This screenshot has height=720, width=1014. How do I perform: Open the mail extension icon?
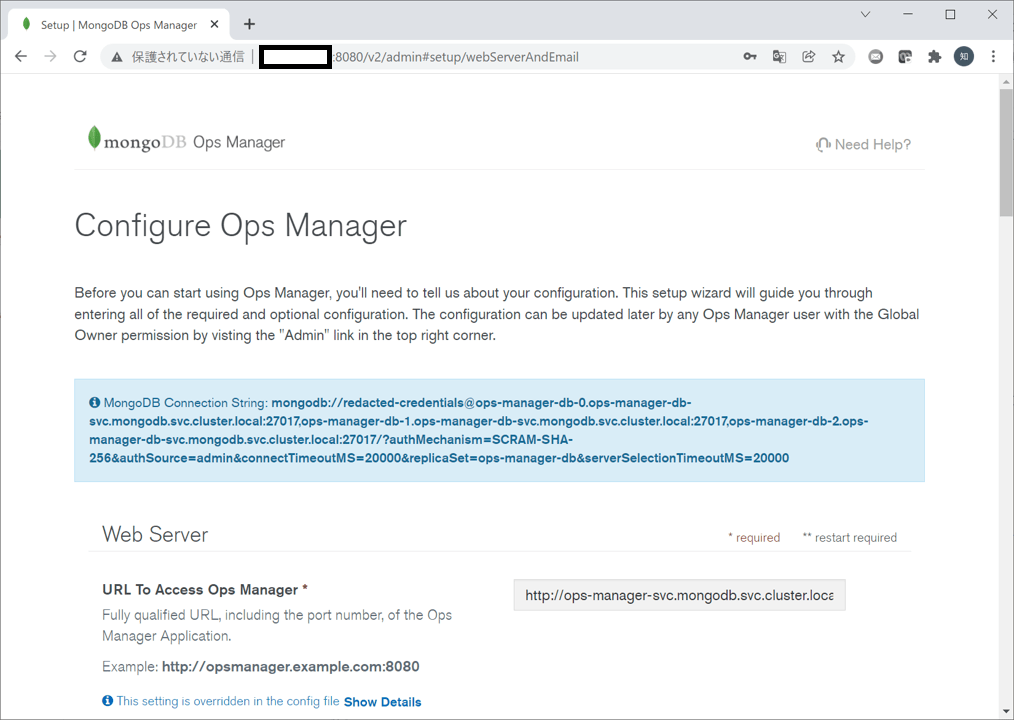tap(875, 57)
